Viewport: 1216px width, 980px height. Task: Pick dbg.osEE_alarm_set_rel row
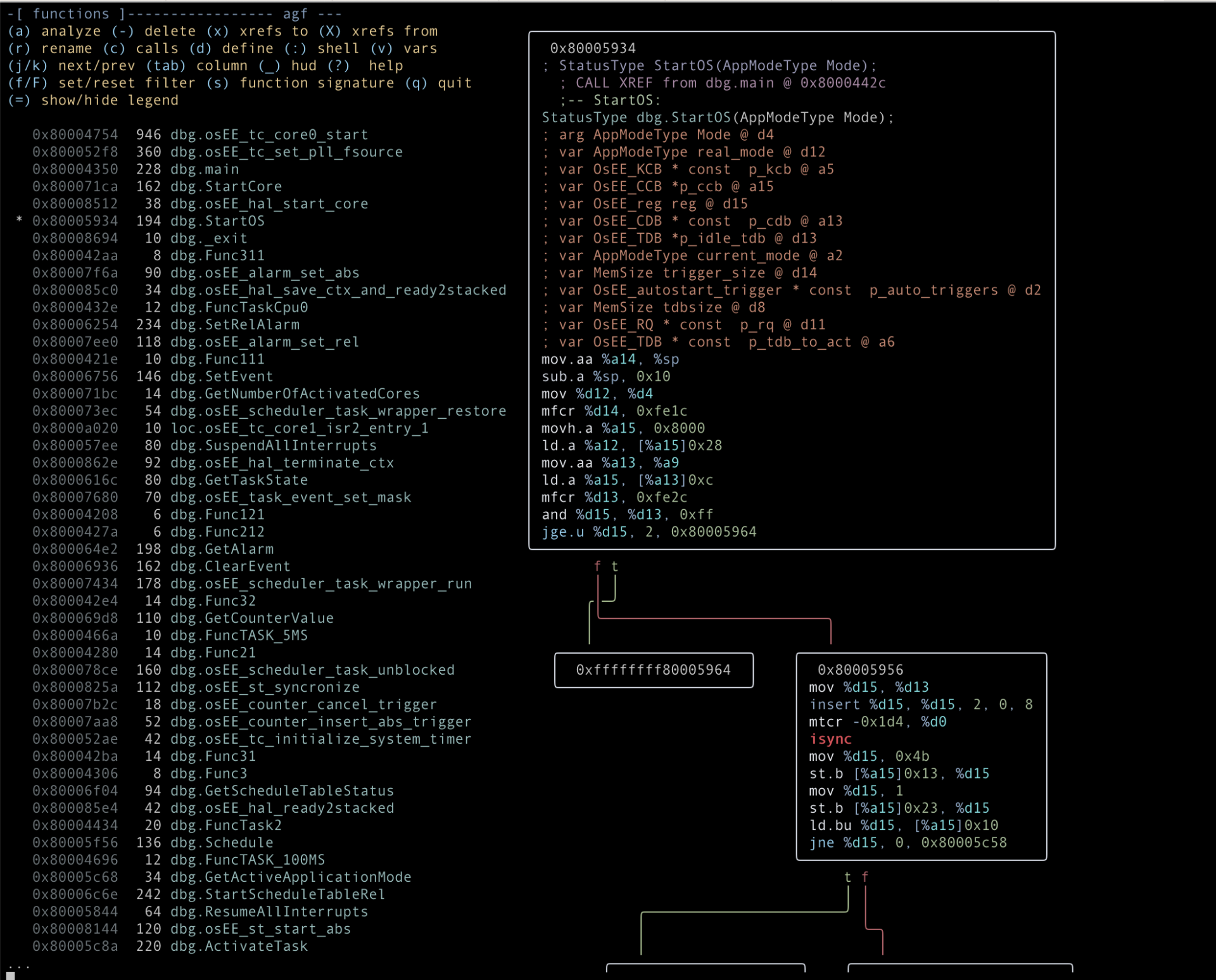click(196, 342)
